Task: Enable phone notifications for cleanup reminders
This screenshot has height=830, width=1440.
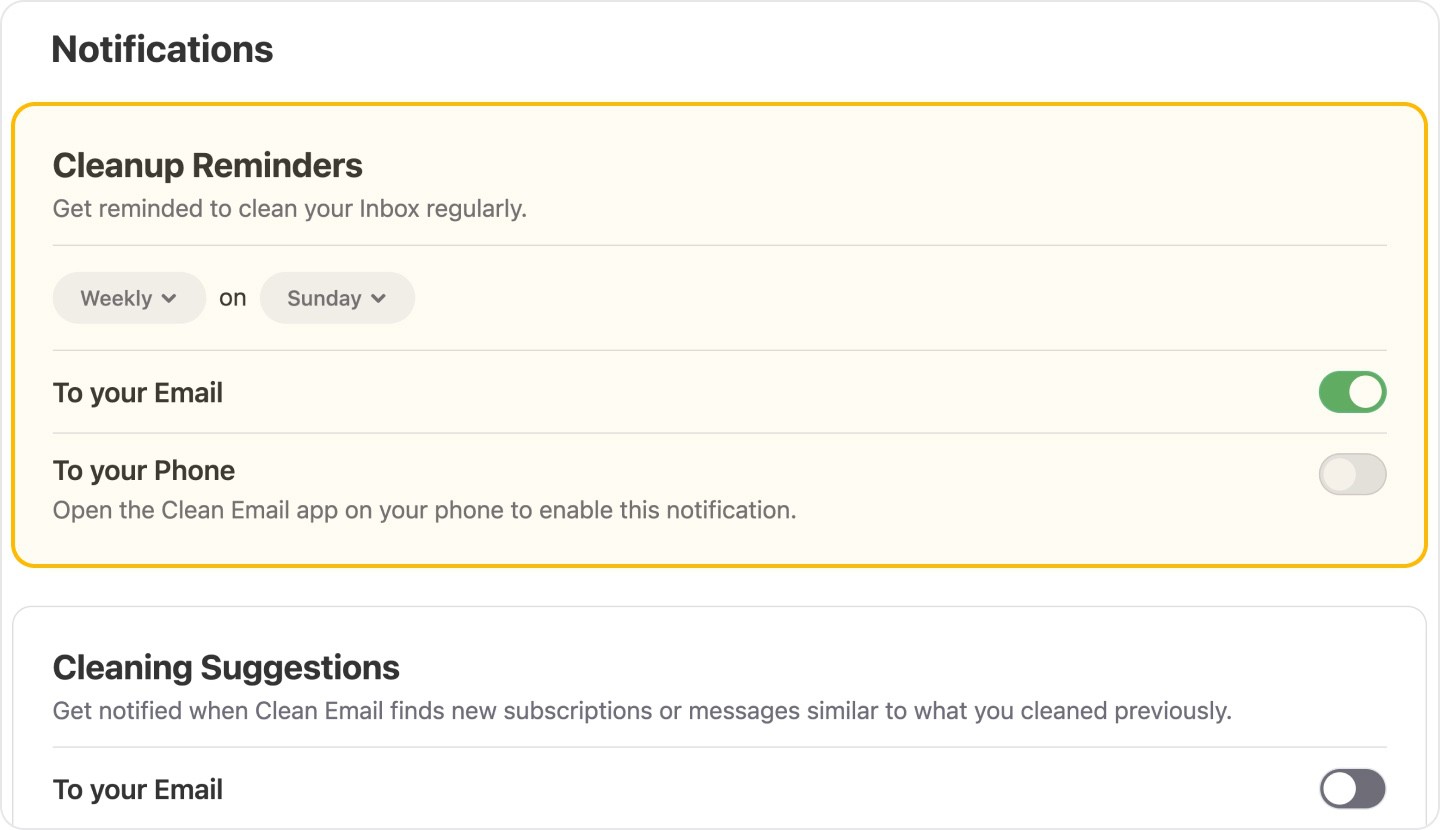Action: (x=1352, y=474)
